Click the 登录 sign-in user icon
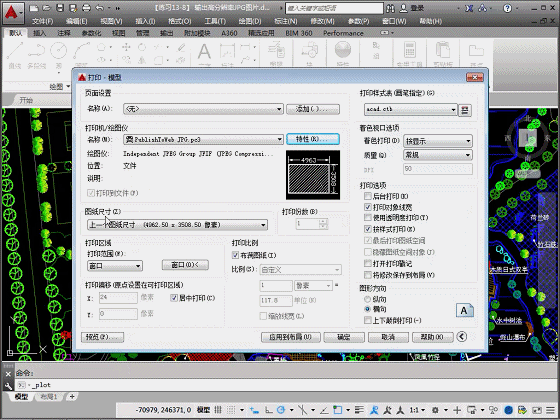This screenshot has height=420, width=560. tap(403, 8)
